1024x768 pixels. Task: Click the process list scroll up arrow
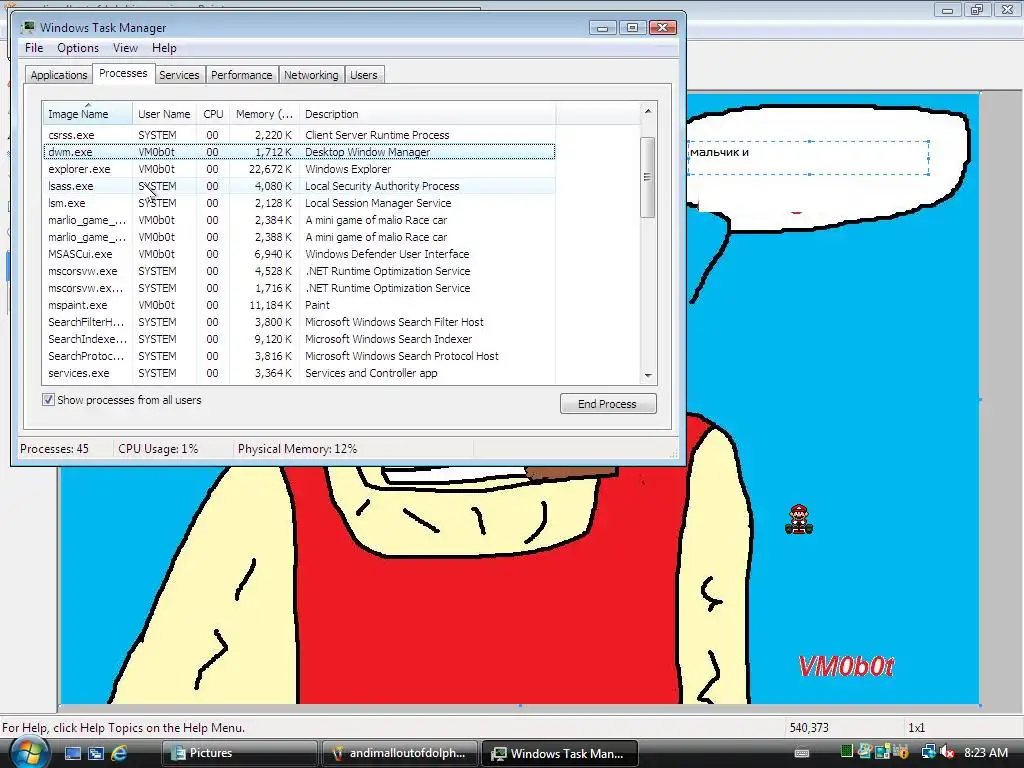(648, 111)
